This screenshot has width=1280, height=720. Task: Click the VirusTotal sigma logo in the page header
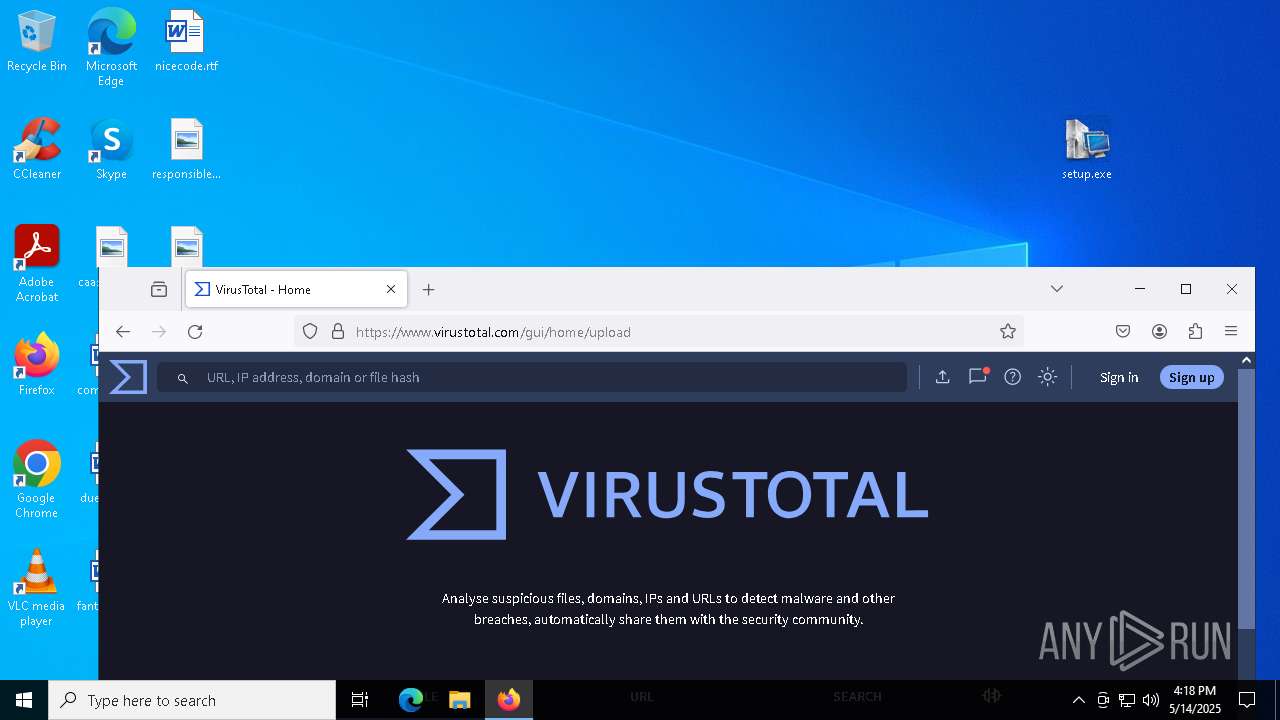click(x=128, y=377)
